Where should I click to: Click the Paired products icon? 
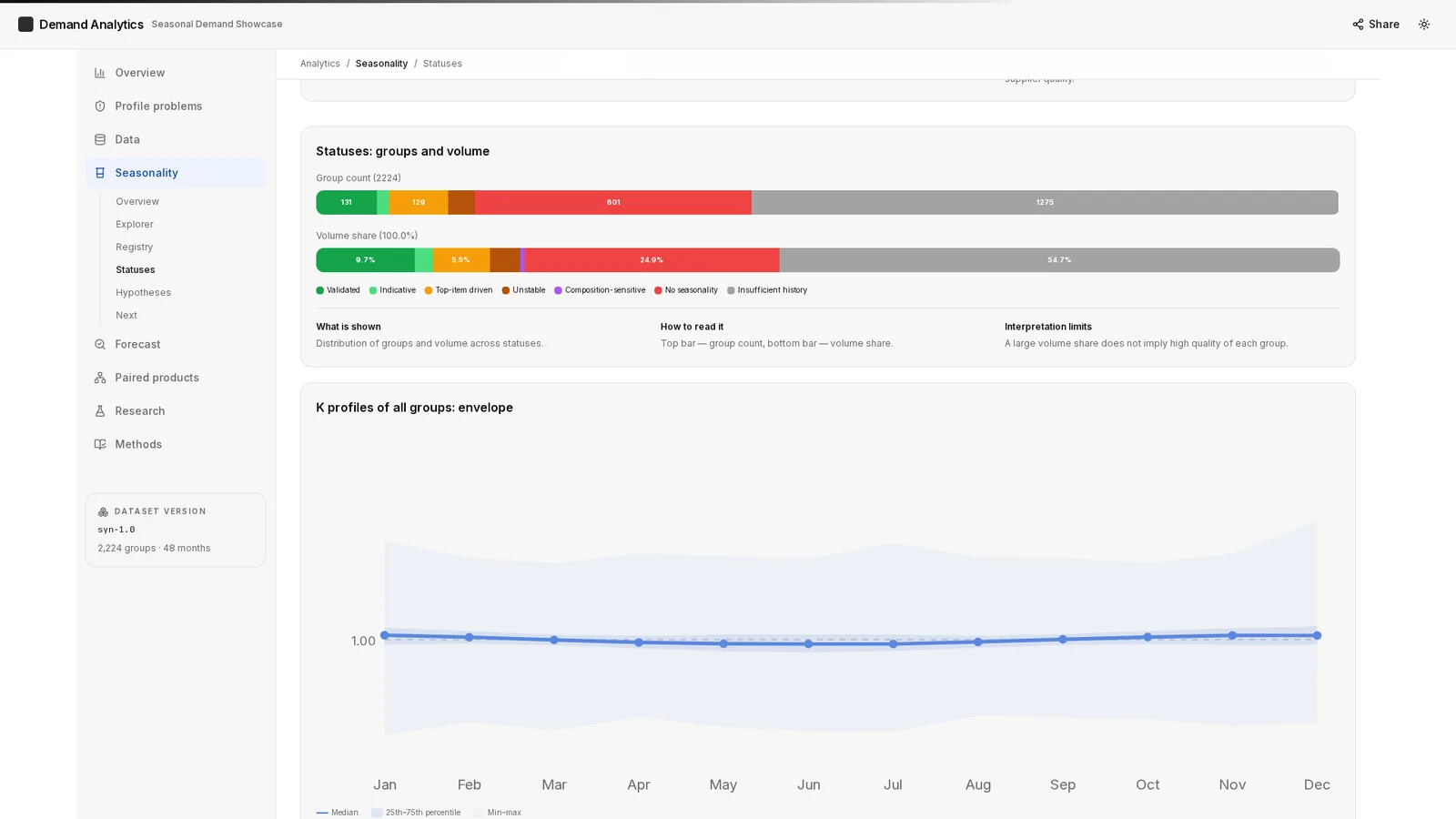(100, 378)
